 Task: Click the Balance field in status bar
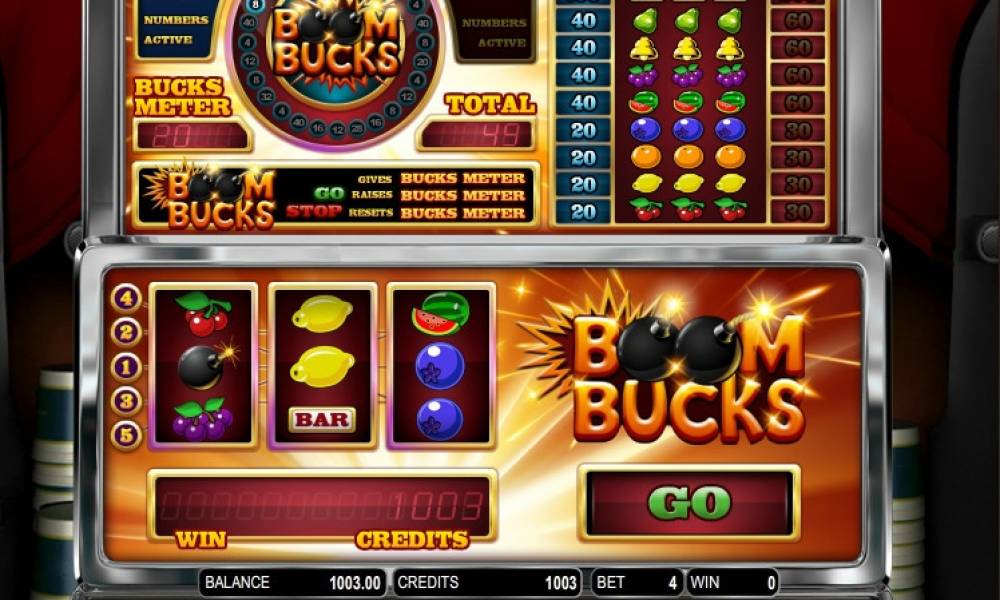pyautogui.click(x=293, y=582)
